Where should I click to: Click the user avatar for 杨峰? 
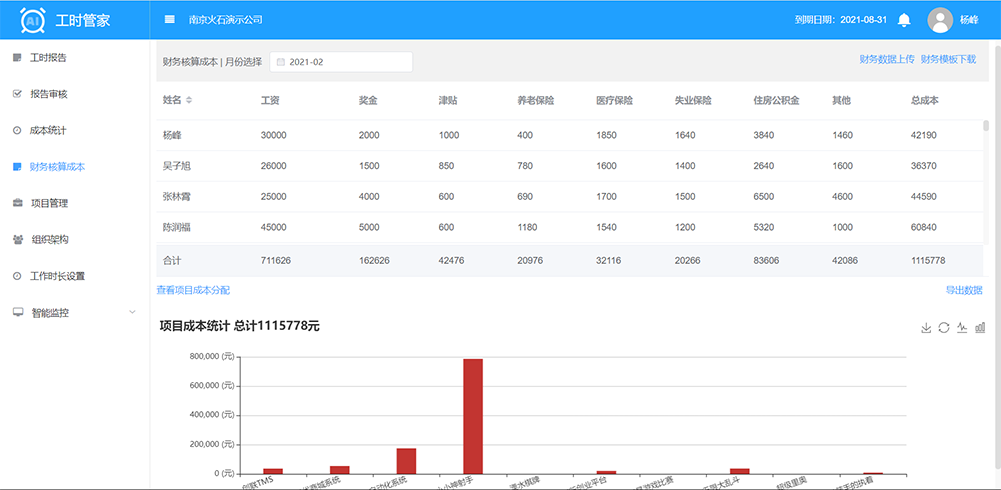tap(940, 20)
